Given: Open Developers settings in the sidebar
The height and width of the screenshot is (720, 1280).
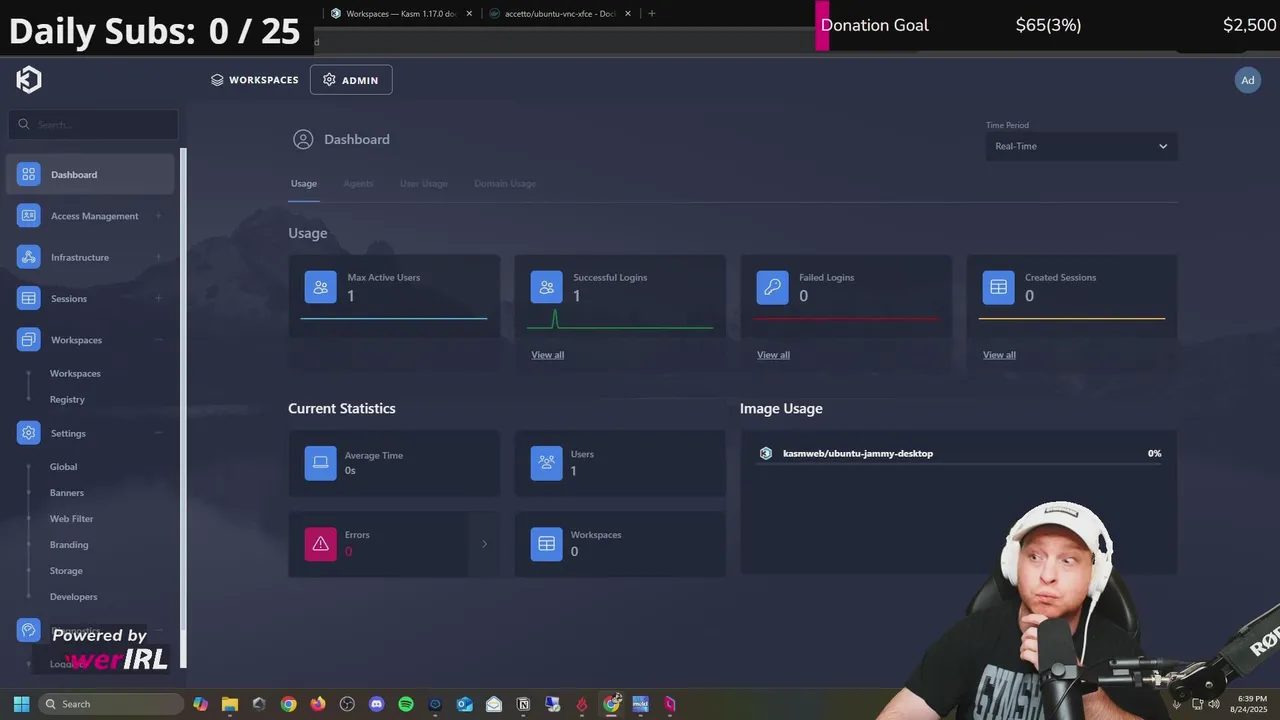Looking at the screenshot, I should coord(74,597).
